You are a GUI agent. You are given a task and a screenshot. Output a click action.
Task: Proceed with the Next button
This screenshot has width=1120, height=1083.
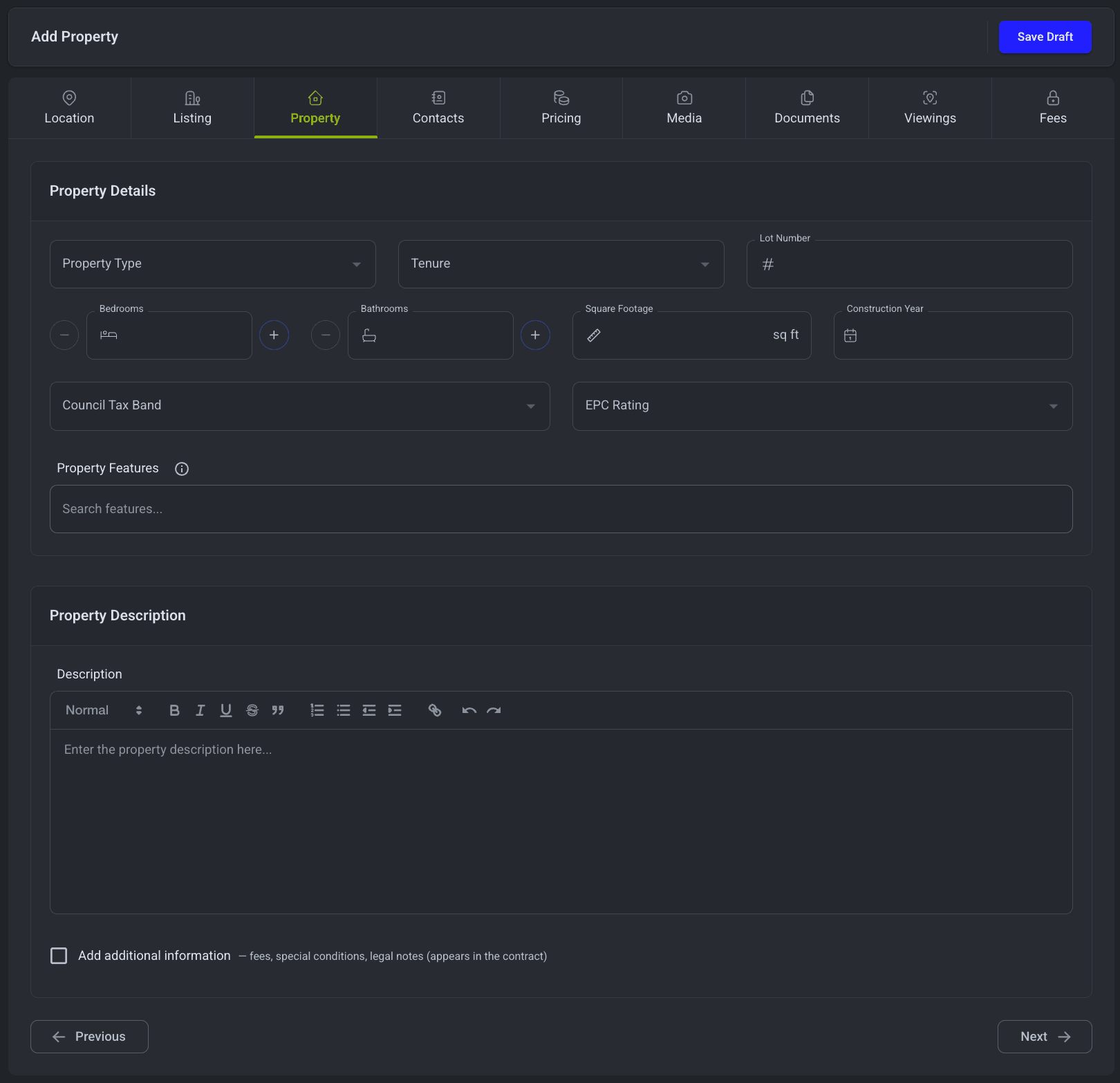coord(1045,1037)
